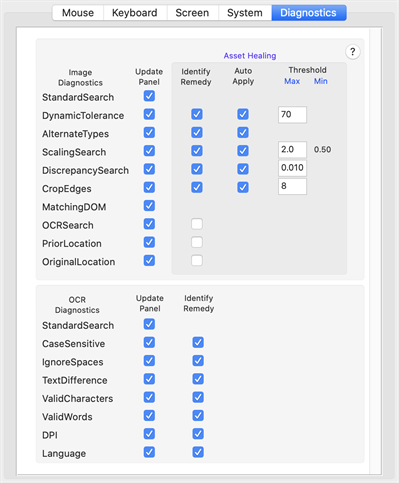Click the OCR Diagnostics heading
This screenshot has height=483, width=399.
[77, 305]
